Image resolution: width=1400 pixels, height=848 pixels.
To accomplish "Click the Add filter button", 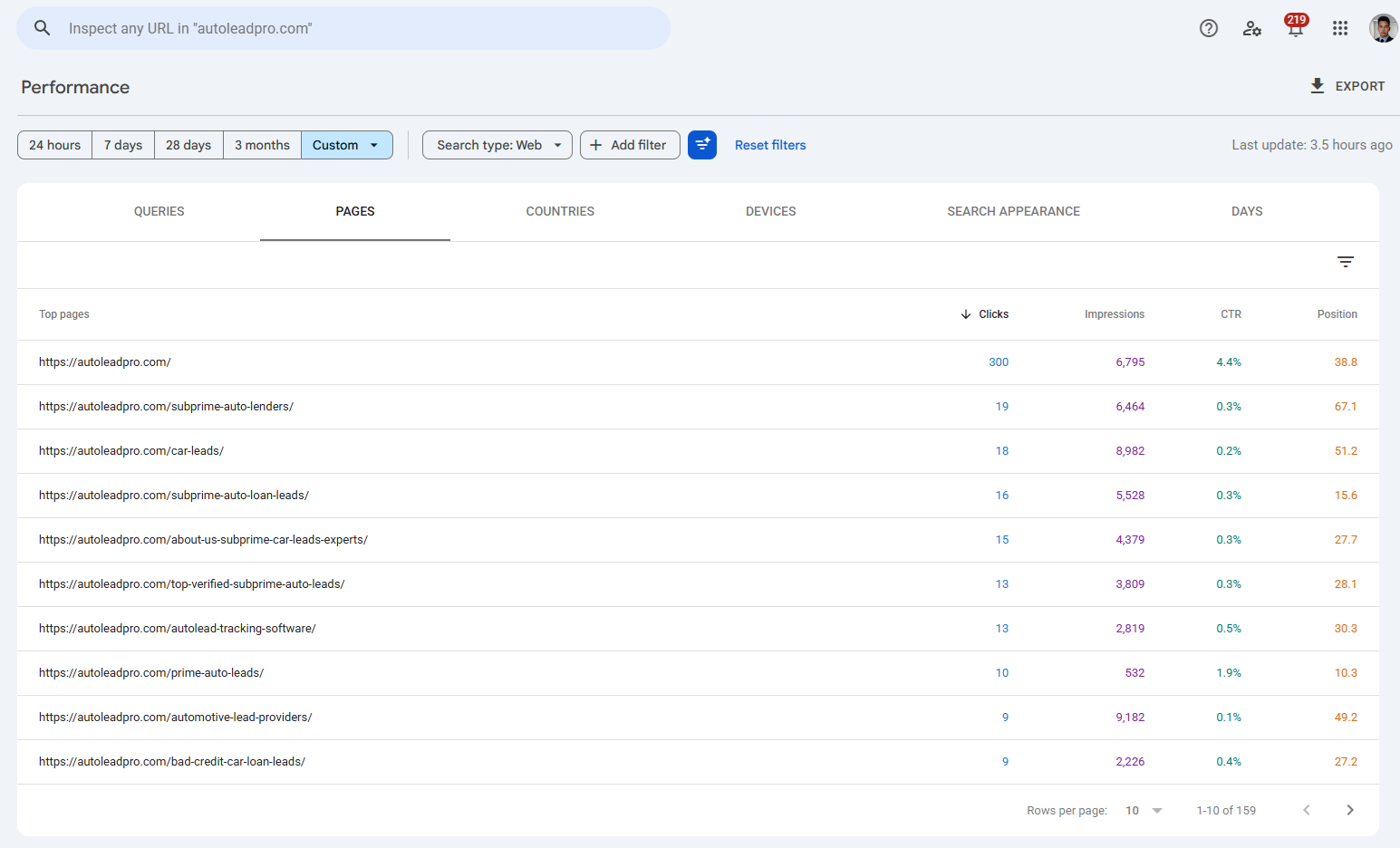I will [630, 145].
